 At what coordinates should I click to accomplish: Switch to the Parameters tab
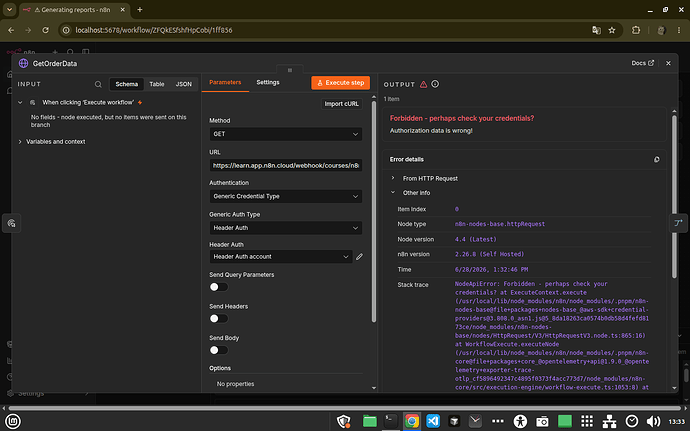225,82
